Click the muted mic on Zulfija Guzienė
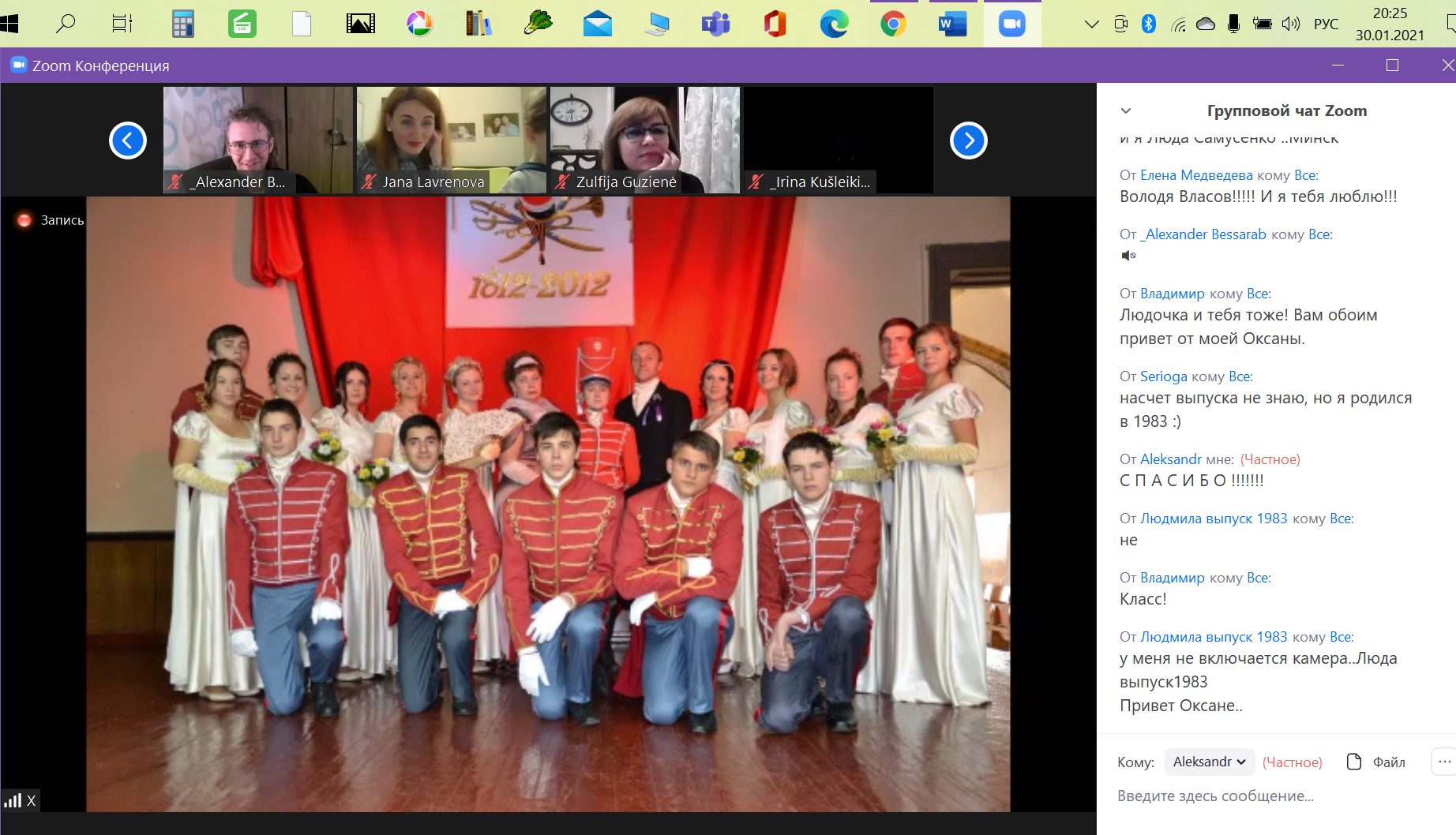Viewport: 1456px width, 835px height. click(x=562, y=182)
